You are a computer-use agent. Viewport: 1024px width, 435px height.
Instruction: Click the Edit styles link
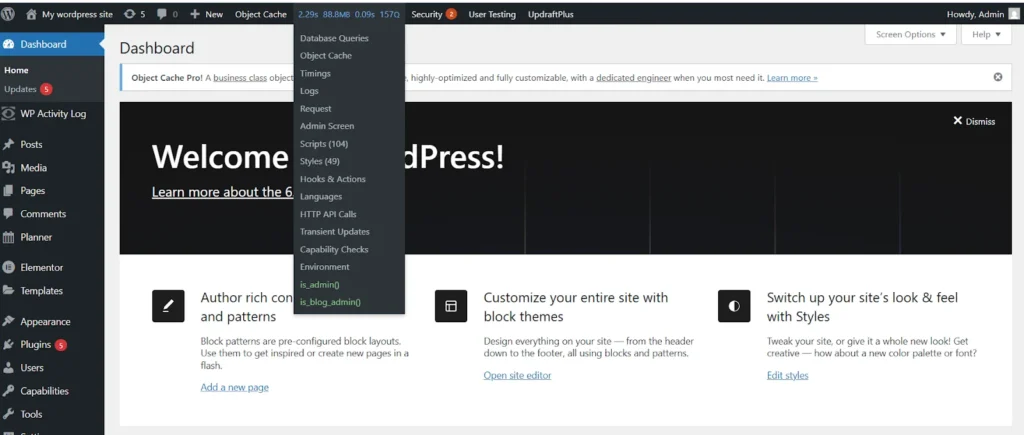pos(788,376)
